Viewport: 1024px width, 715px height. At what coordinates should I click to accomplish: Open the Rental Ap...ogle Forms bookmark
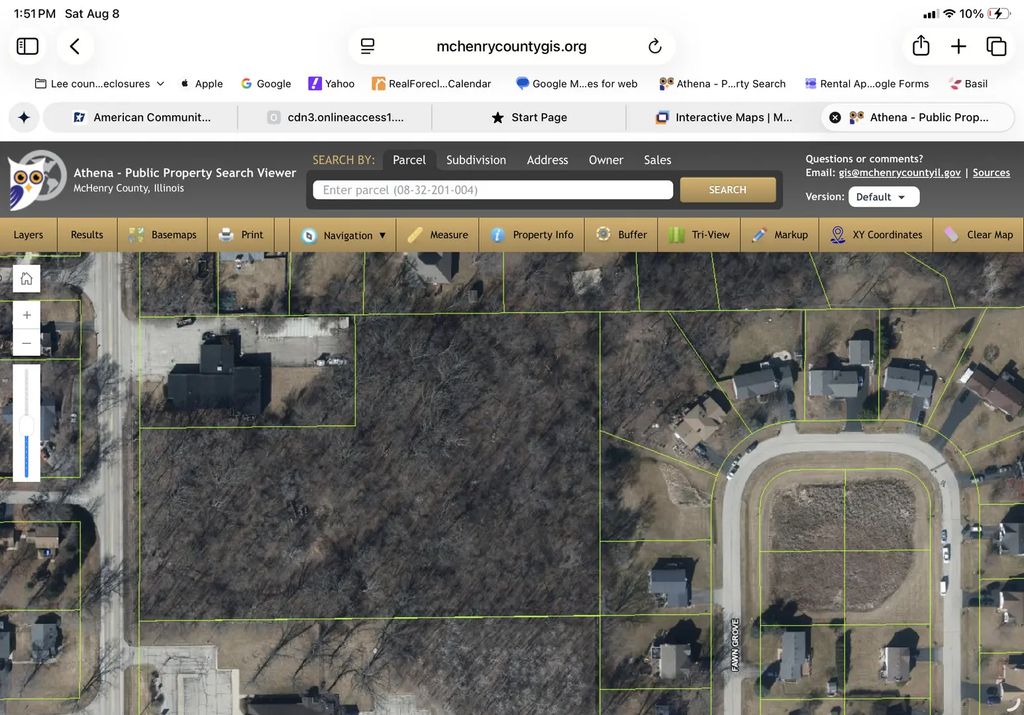(x=867, y=84)
